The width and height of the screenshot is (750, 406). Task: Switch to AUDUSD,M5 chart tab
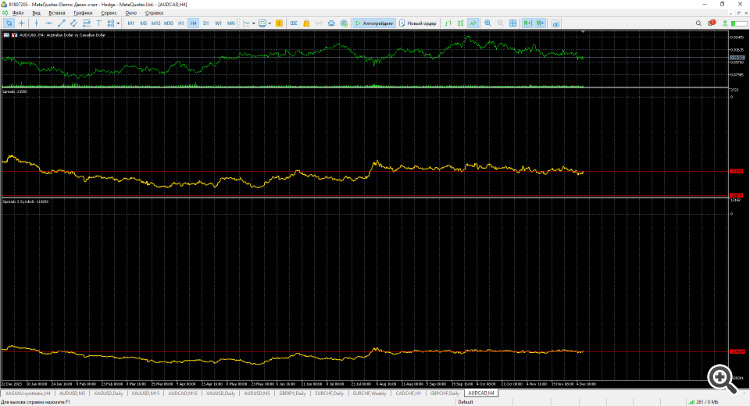(72, 393)
